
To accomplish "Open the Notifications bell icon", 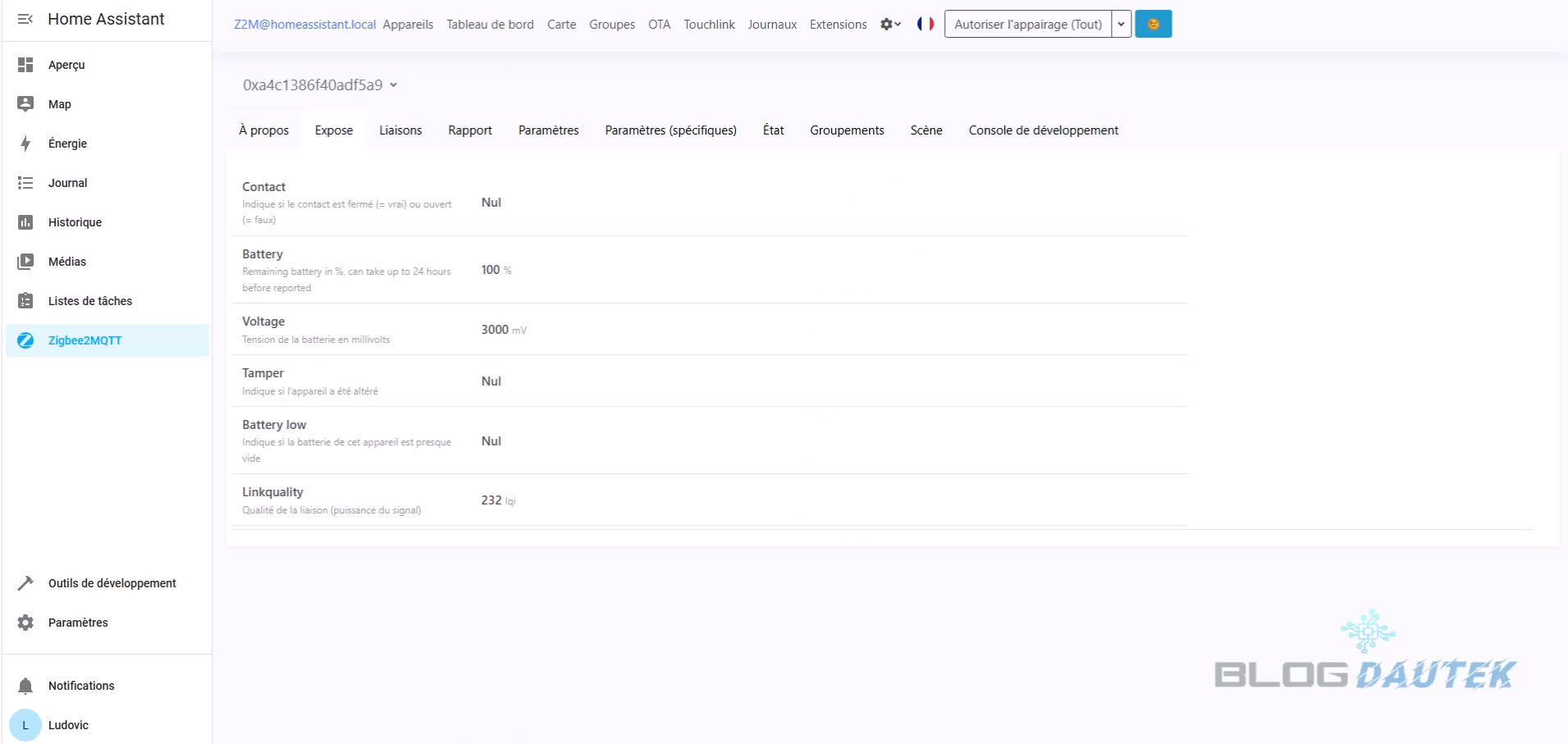I will pyautogui.click(x=25, y=686).
